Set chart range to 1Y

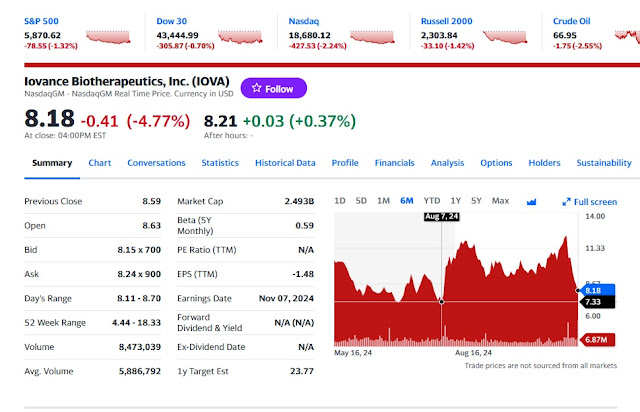tap(456, 201)
